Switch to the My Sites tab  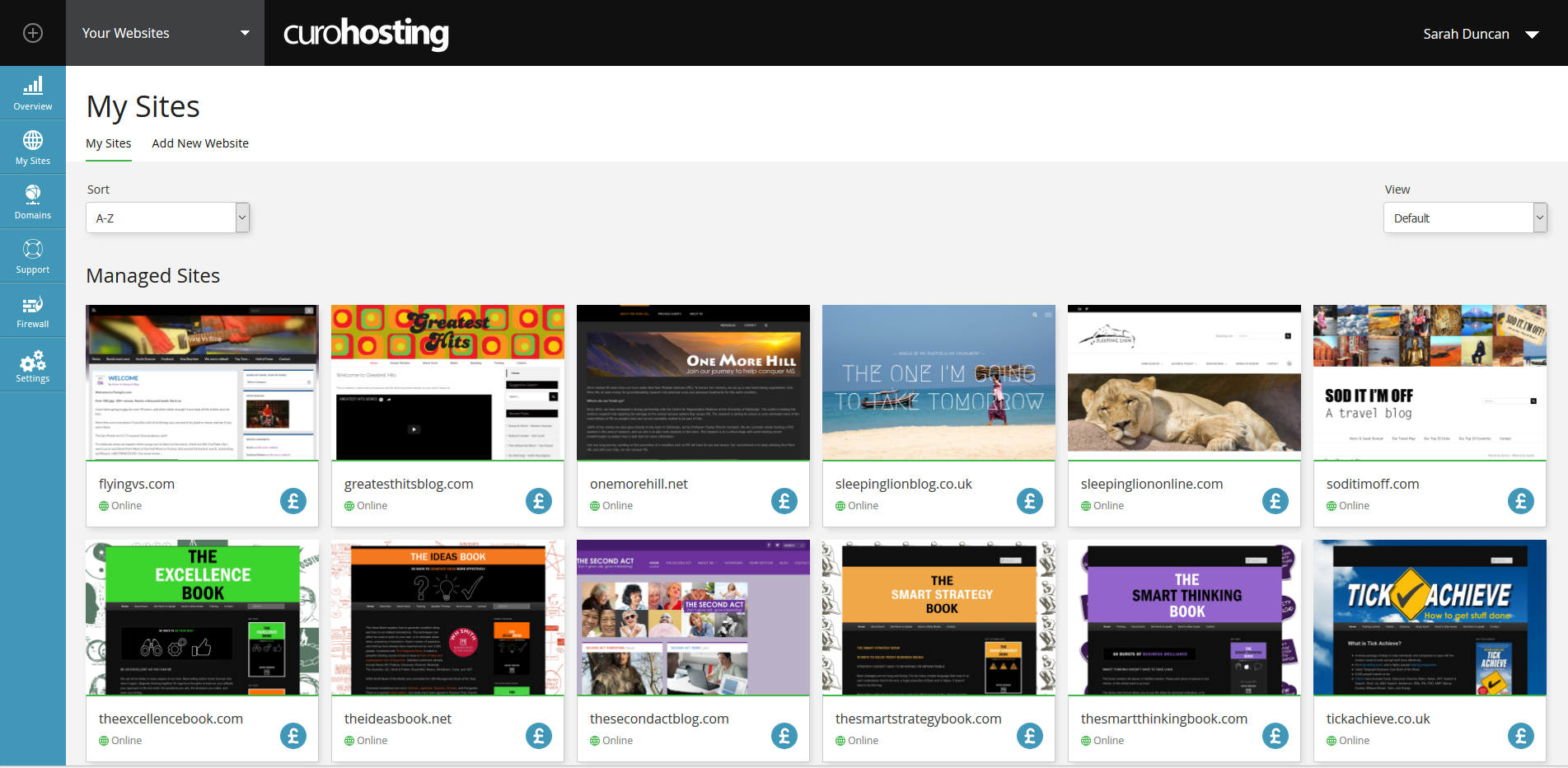tap(109, 143)
